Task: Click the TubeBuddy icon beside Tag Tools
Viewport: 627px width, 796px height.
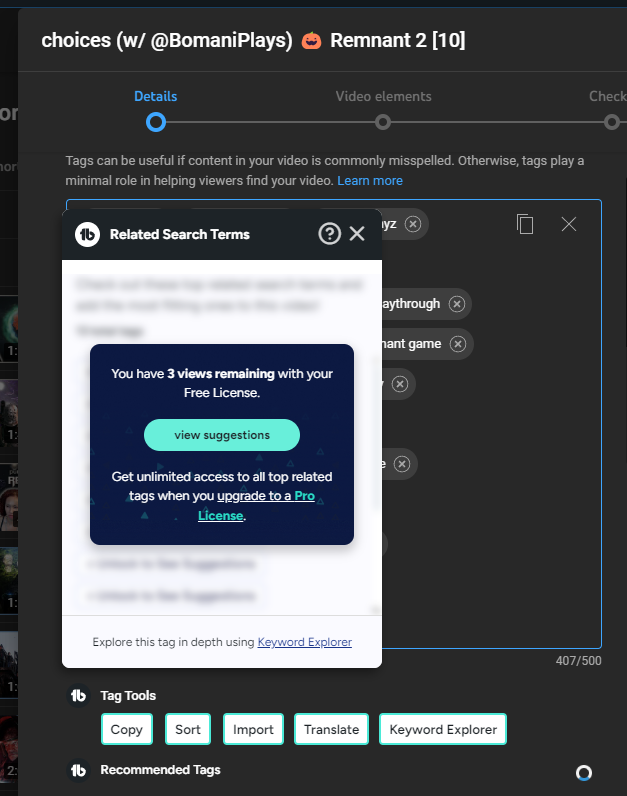Action: point(78,696)
